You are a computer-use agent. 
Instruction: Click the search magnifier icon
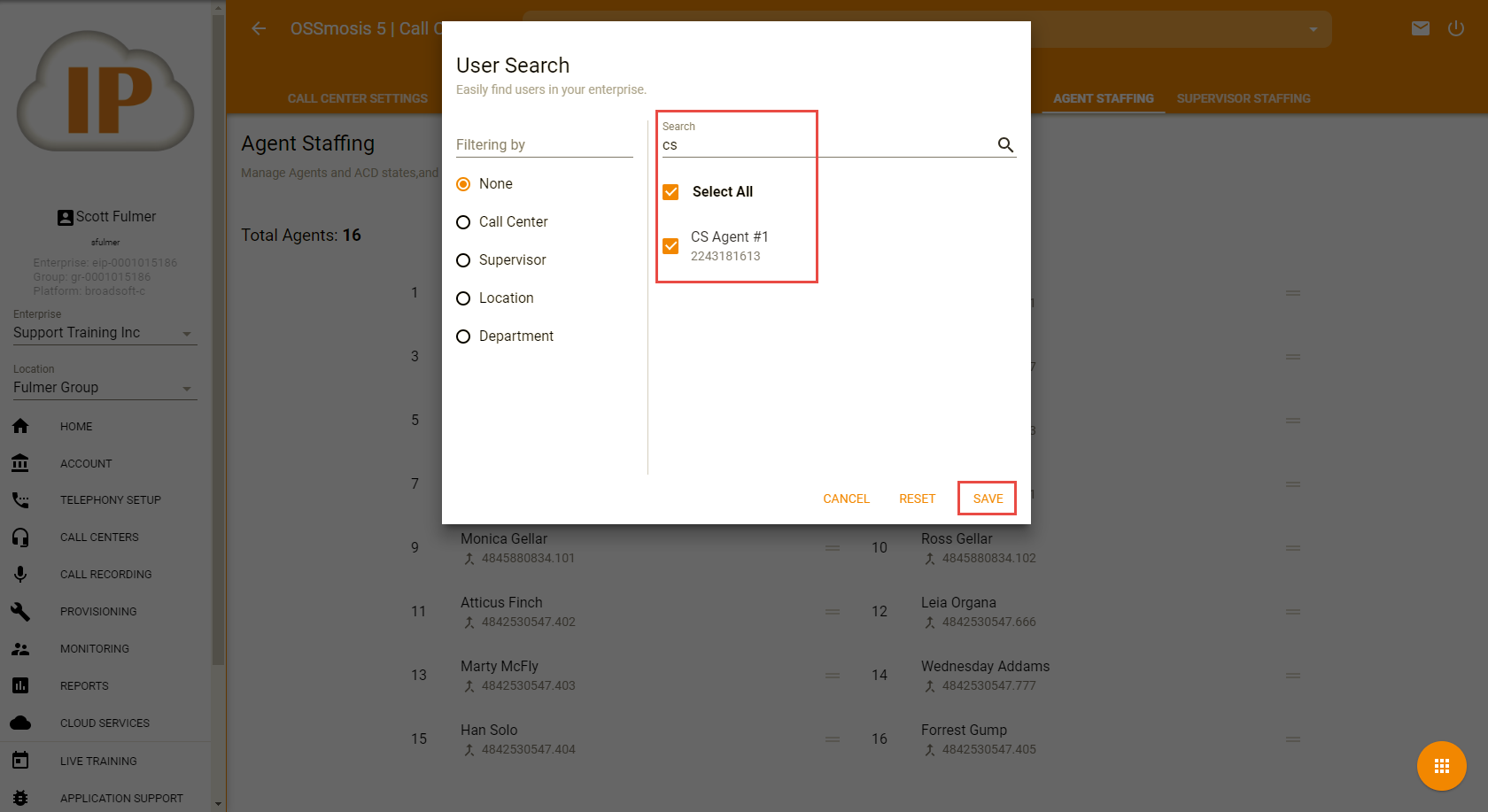click(1005, 145)
